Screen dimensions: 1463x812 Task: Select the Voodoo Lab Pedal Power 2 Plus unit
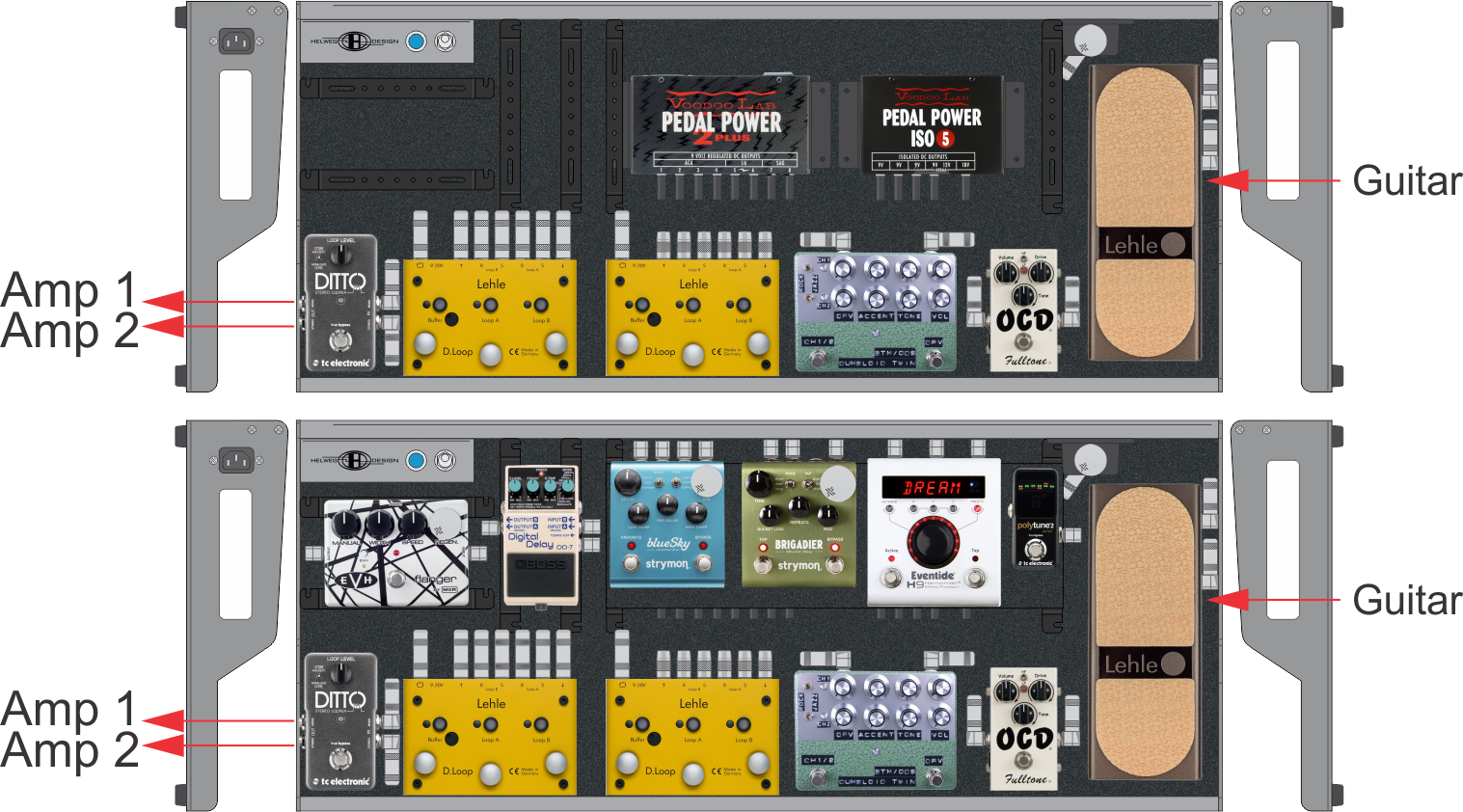point(720,126)
